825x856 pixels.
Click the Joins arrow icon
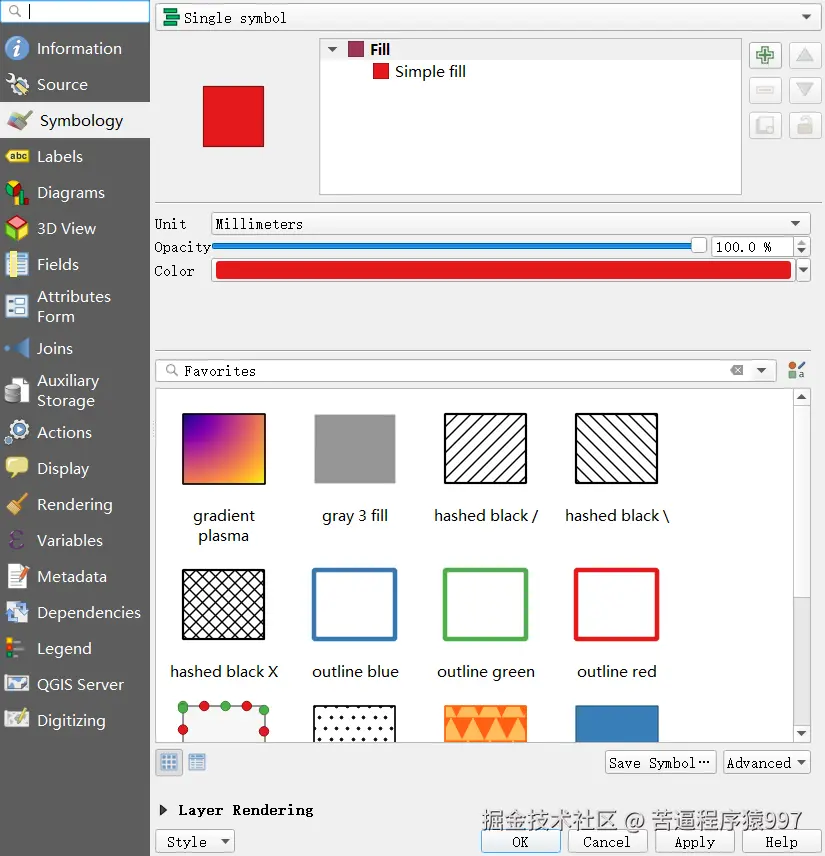pyautogui.click(x=17, y=348)
